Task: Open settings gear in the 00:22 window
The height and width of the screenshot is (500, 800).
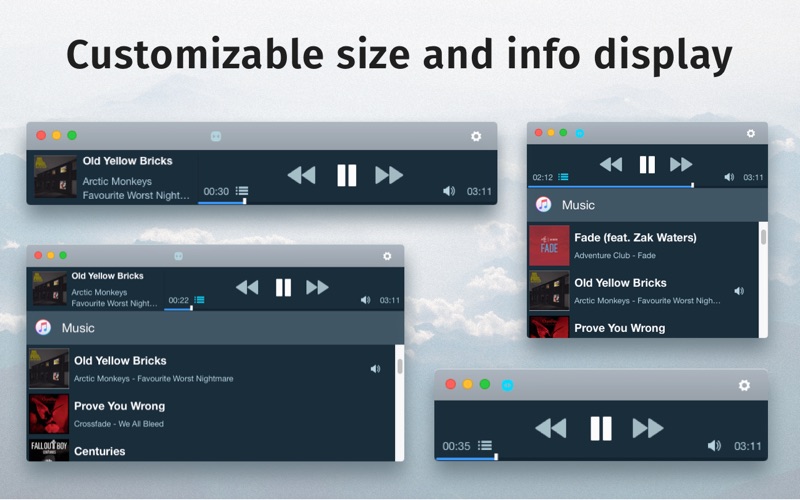Action: coord(387,256)
